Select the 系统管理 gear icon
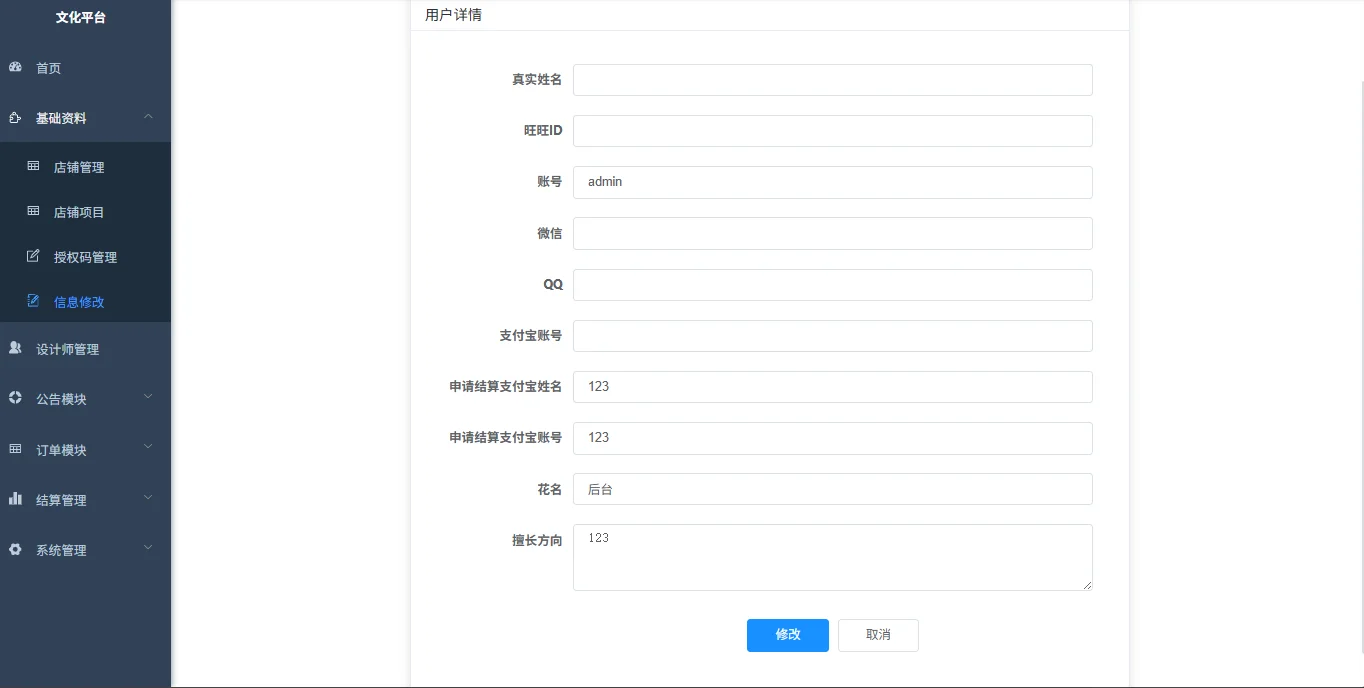 coord(14,549)
